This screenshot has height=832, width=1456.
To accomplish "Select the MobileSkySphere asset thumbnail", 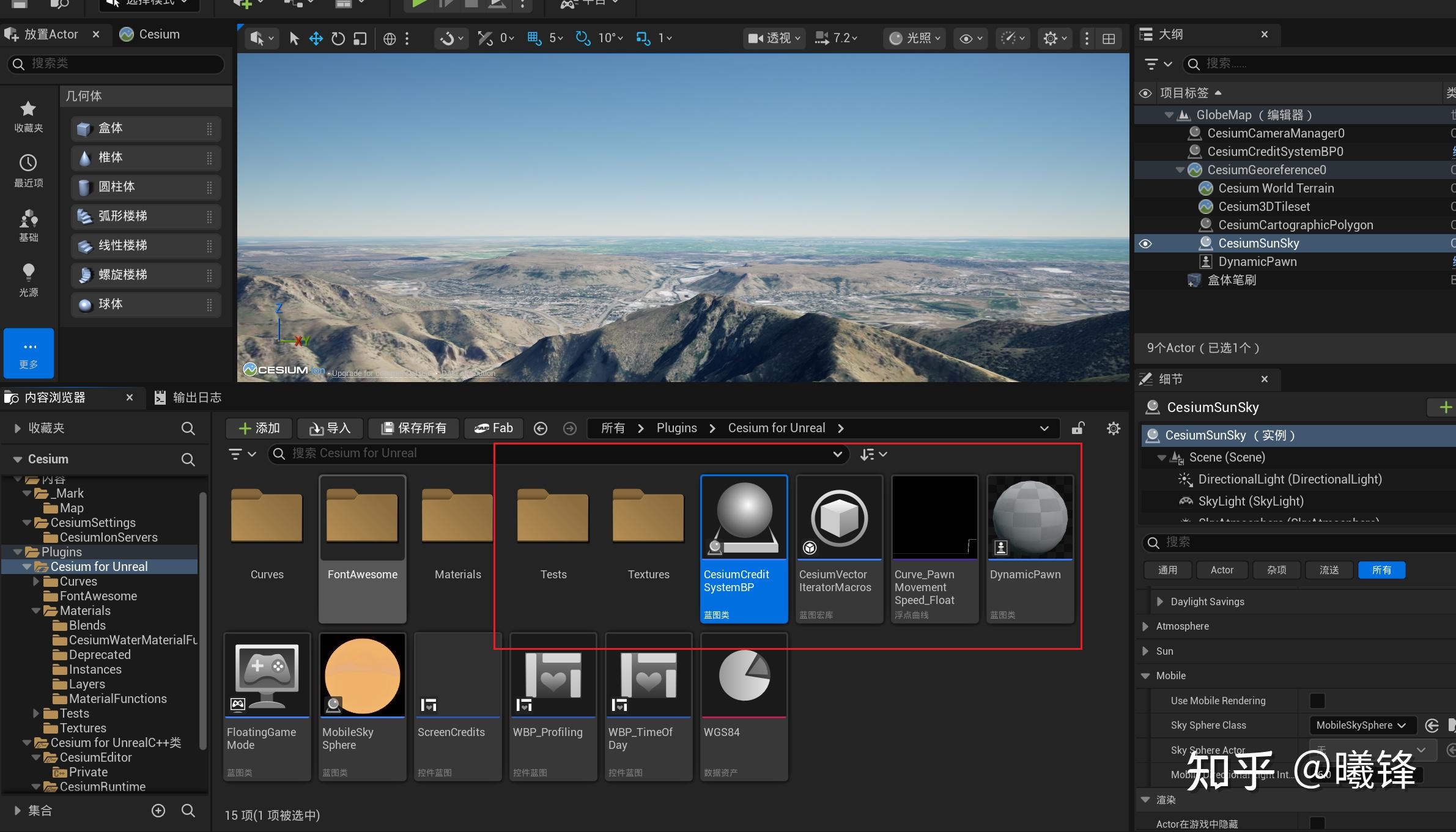I will [362, 676].
